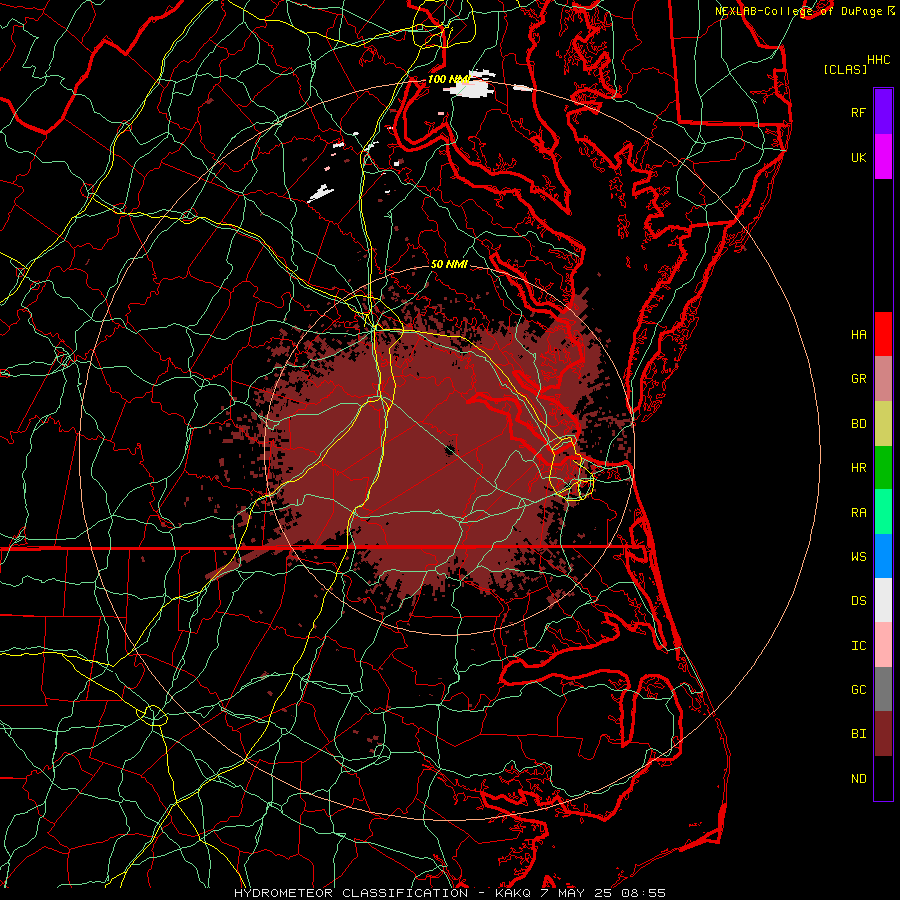
Task: Click the black radar site gap in the echo
Action: [451, 448]
